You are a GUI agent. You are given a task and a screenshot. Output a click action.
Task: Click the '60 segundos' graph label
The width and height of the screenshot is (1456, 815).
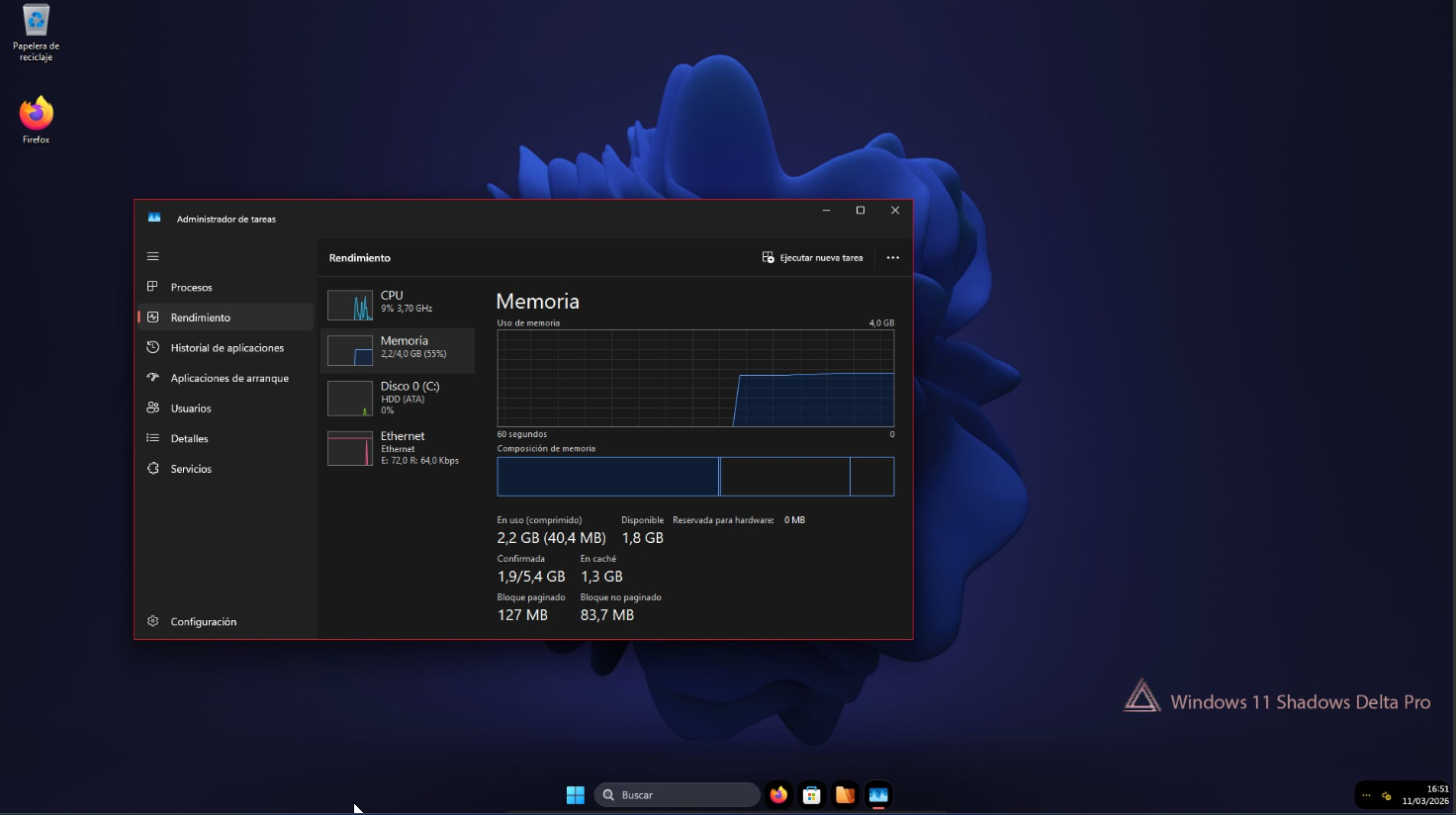[x=522, y=434]
